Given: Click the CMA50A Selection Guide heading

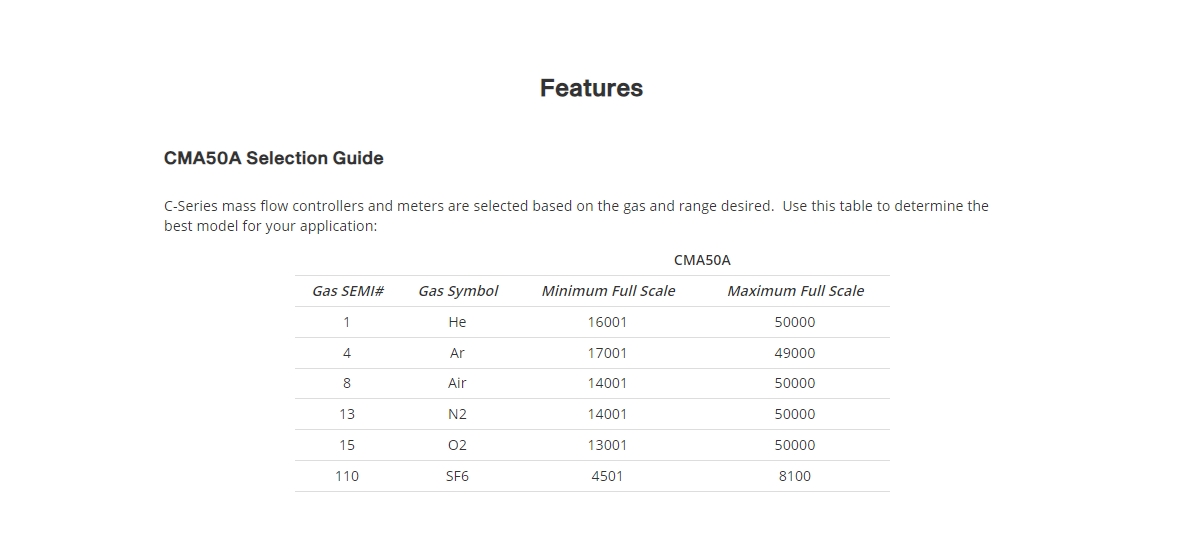Looking at the screenshot, I should point(273,158).
